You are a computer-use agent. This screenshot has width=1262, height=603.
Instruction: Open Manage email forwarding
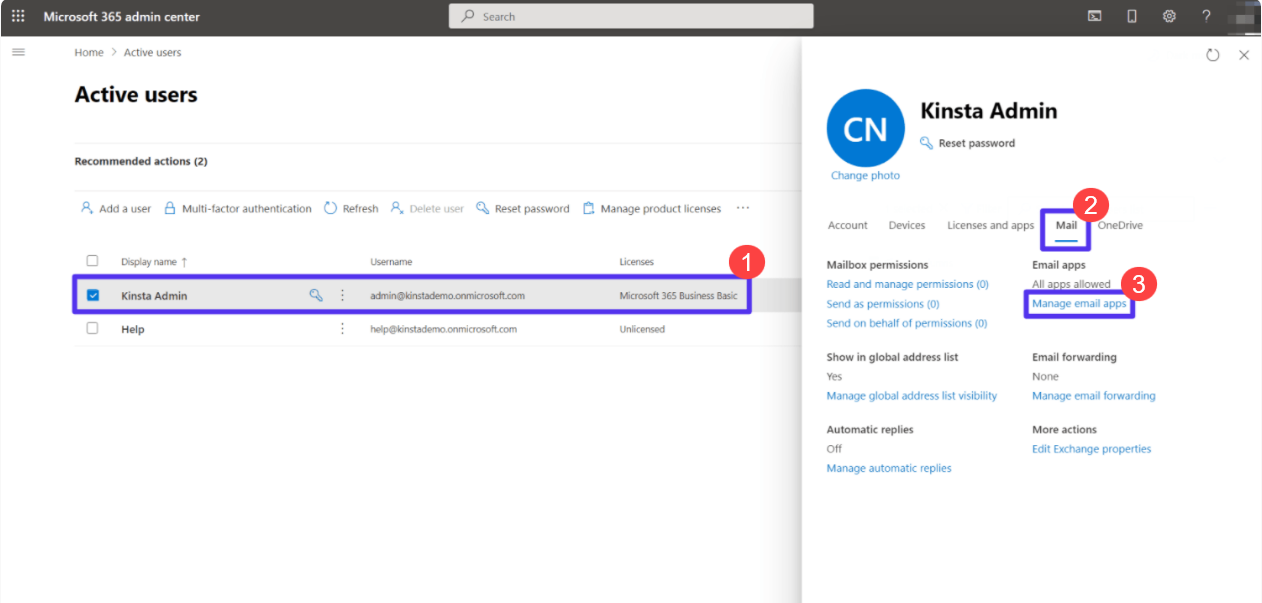(1094, 395)
